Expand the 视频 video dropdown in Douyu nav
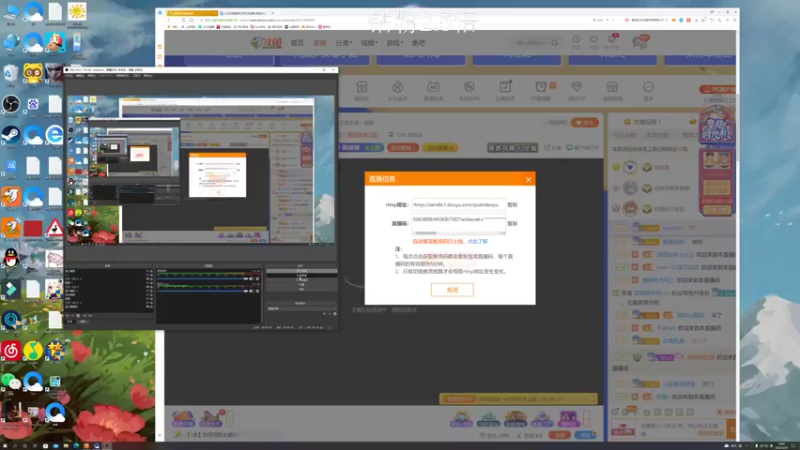800x450 pixels. [369, 43]
